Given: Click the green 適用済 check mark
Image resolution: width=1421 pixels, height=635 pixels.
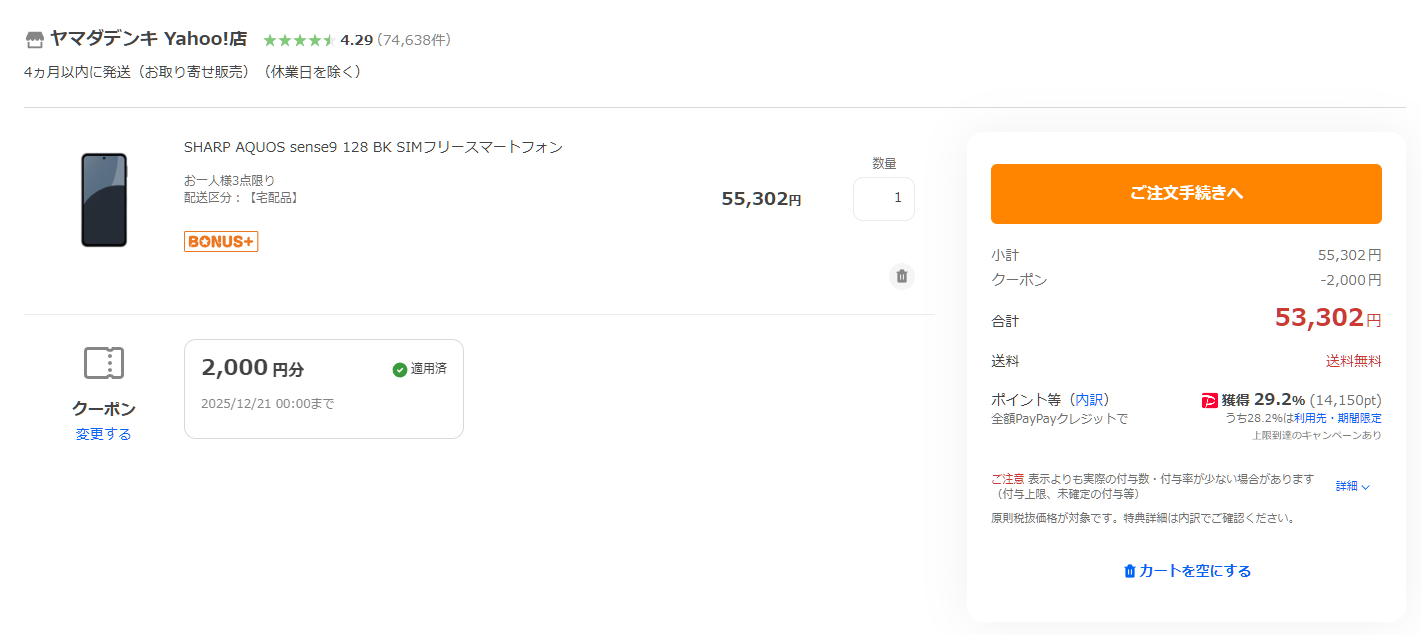Looking at the screenshot, I should pos(400,370).
